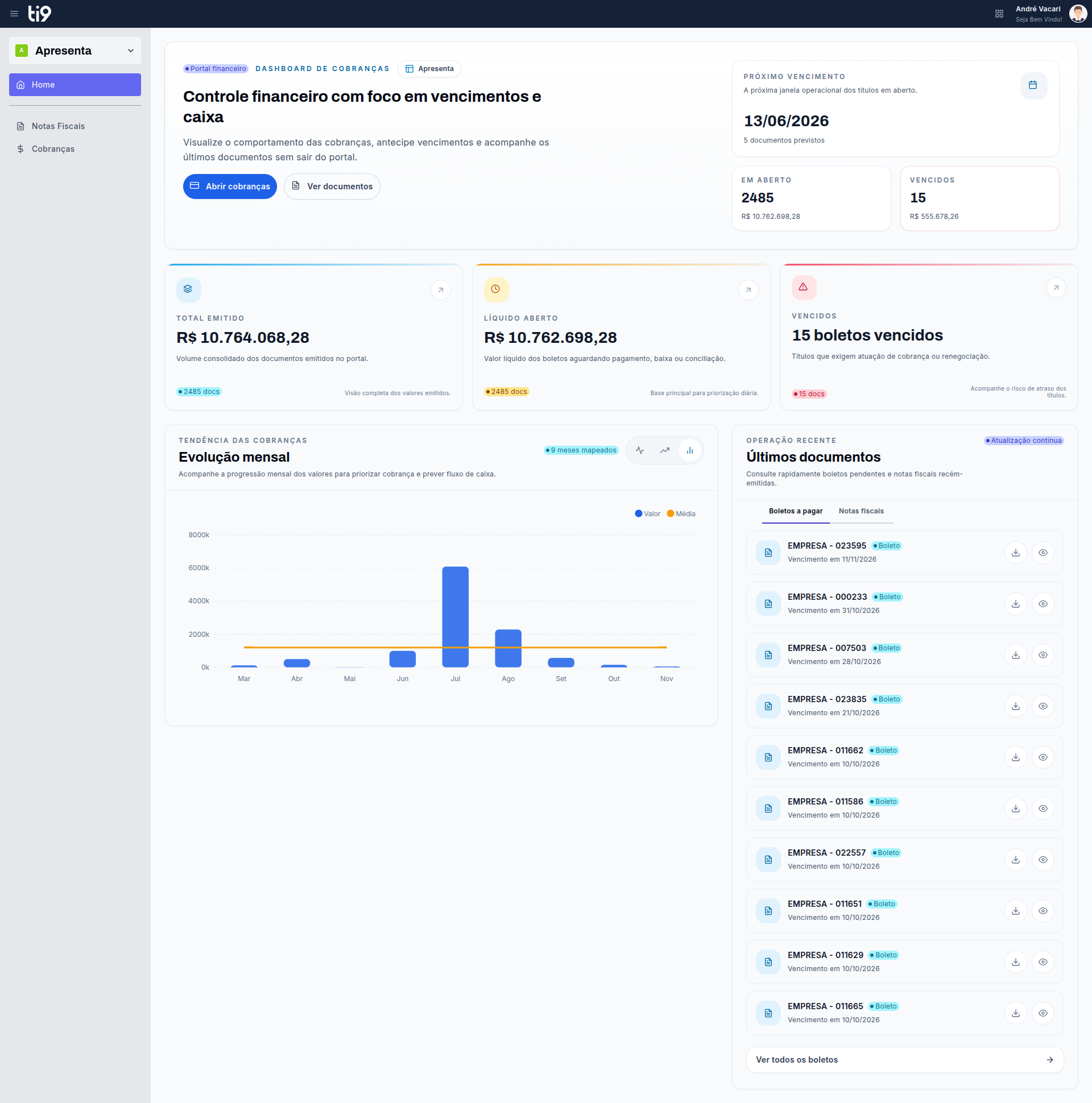1092x1103 pixels.
Task: Open arrow icon on Líquido Aberto card
Action: point(748,290)
